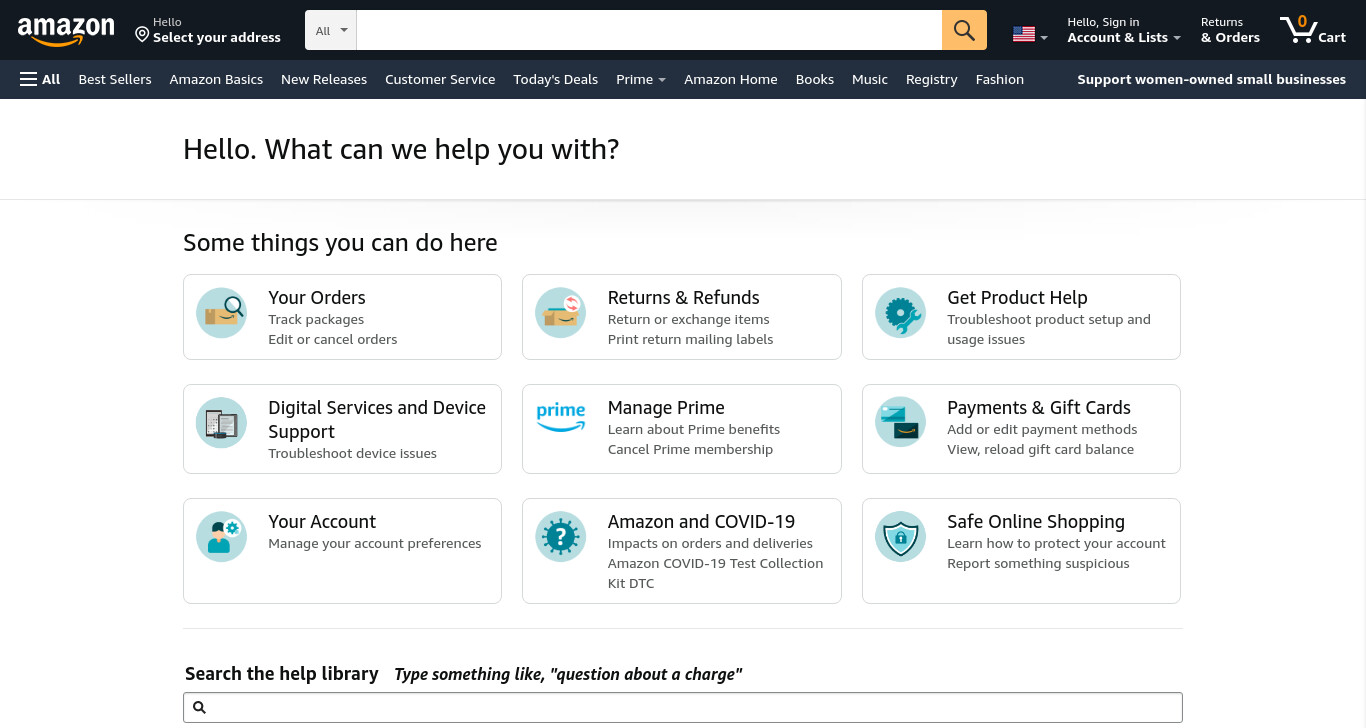The width and height of the screenshot is (1366, 728).
Task: Open Payments & Gift Cards title link
Action: 1039,408
